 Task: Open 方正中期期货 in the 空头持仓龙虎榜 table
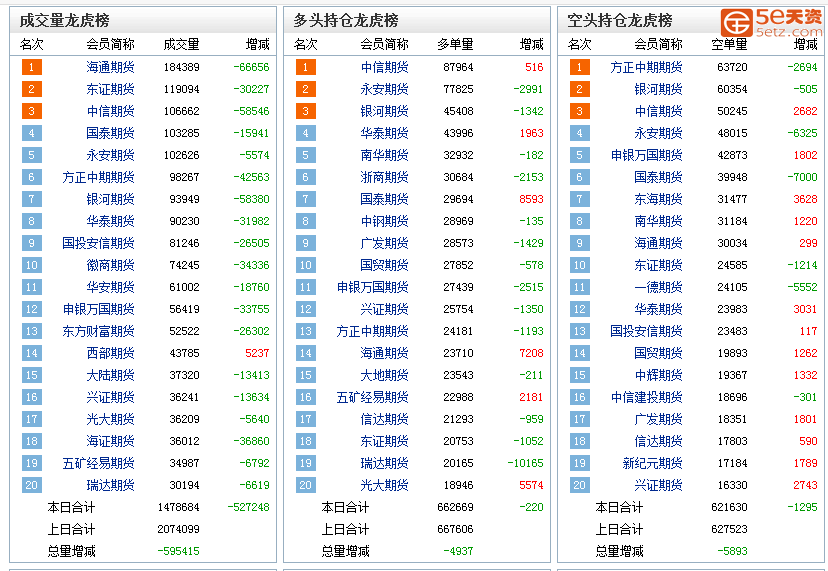646,67
